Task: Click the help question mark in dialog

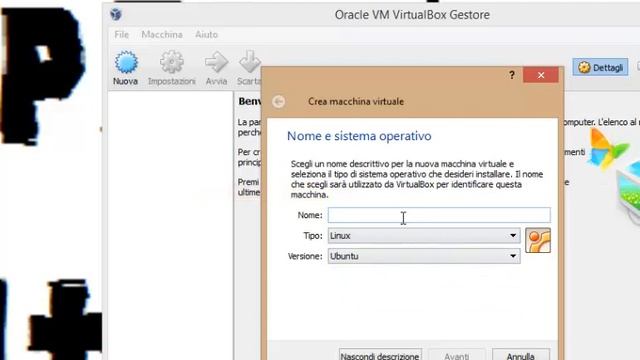Action: click(x=512, y=75)
